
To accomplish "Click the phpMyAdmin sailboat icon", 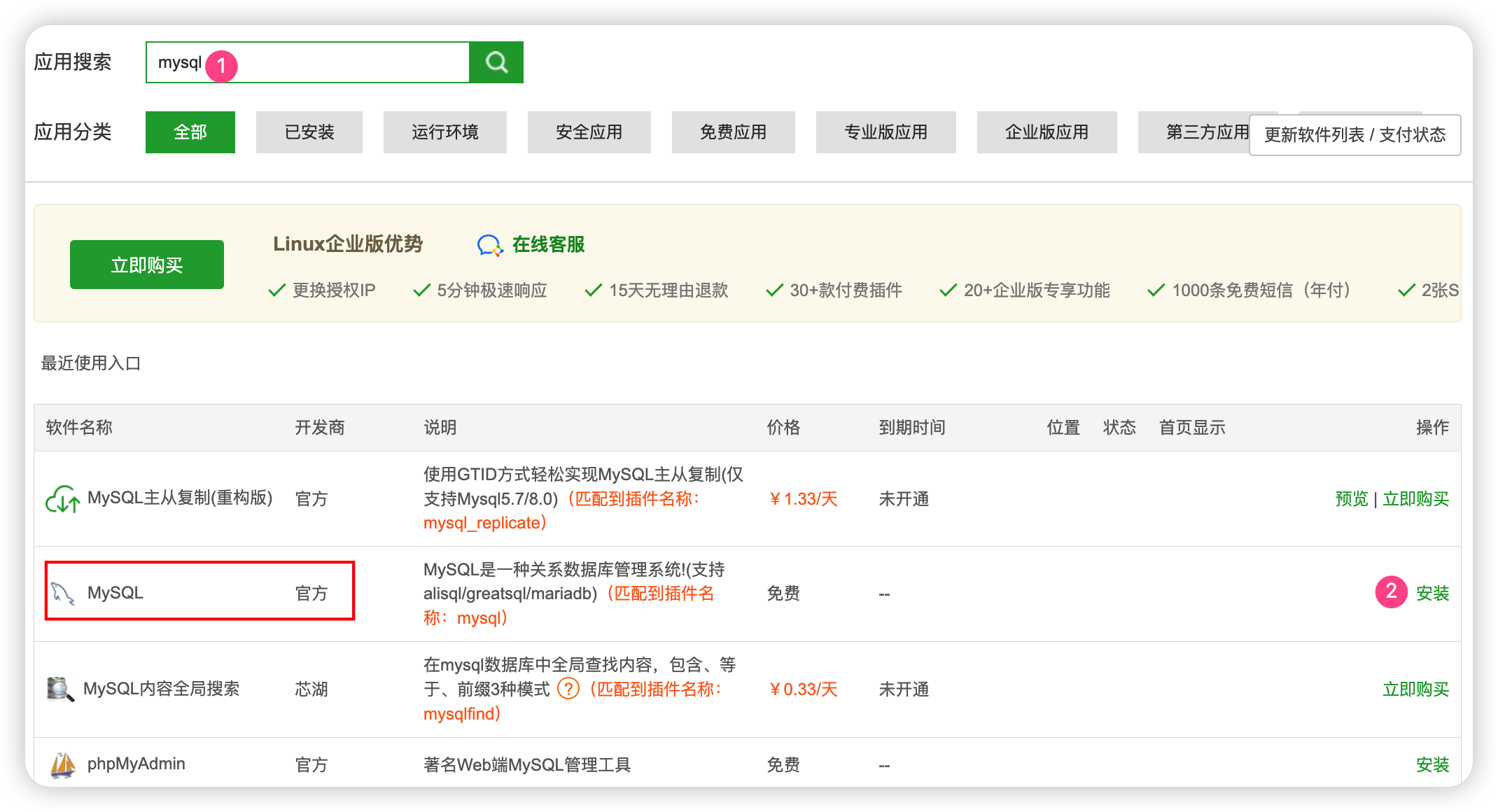I will click(63, 764).
